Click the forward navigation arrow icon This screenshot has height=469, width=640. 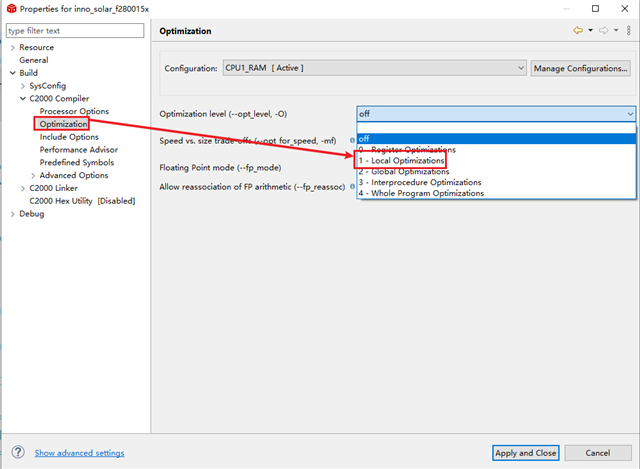click(x=603, y=31)
